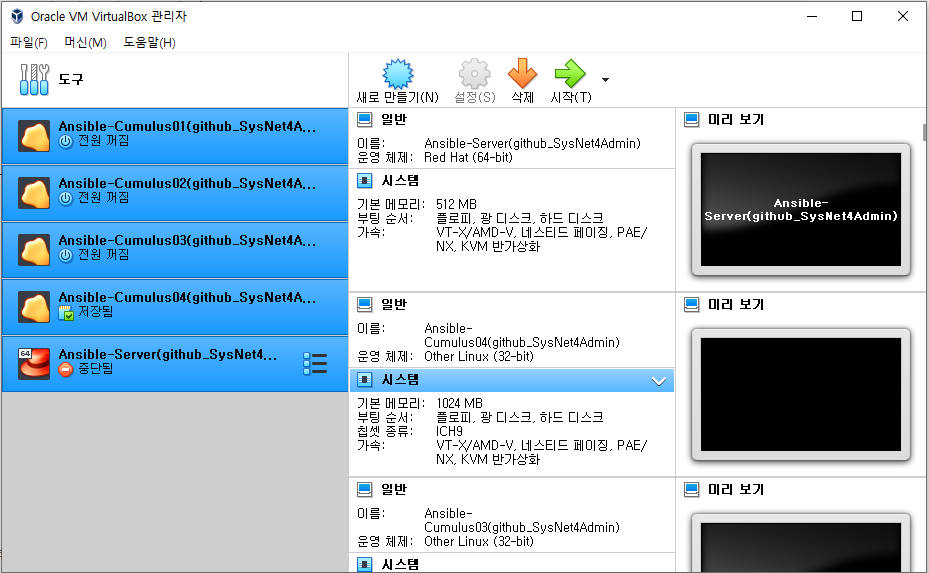Maximize the VirtualBox manager window
The image size is (929, 573).
pyautogui.click(x=857, y=17)
